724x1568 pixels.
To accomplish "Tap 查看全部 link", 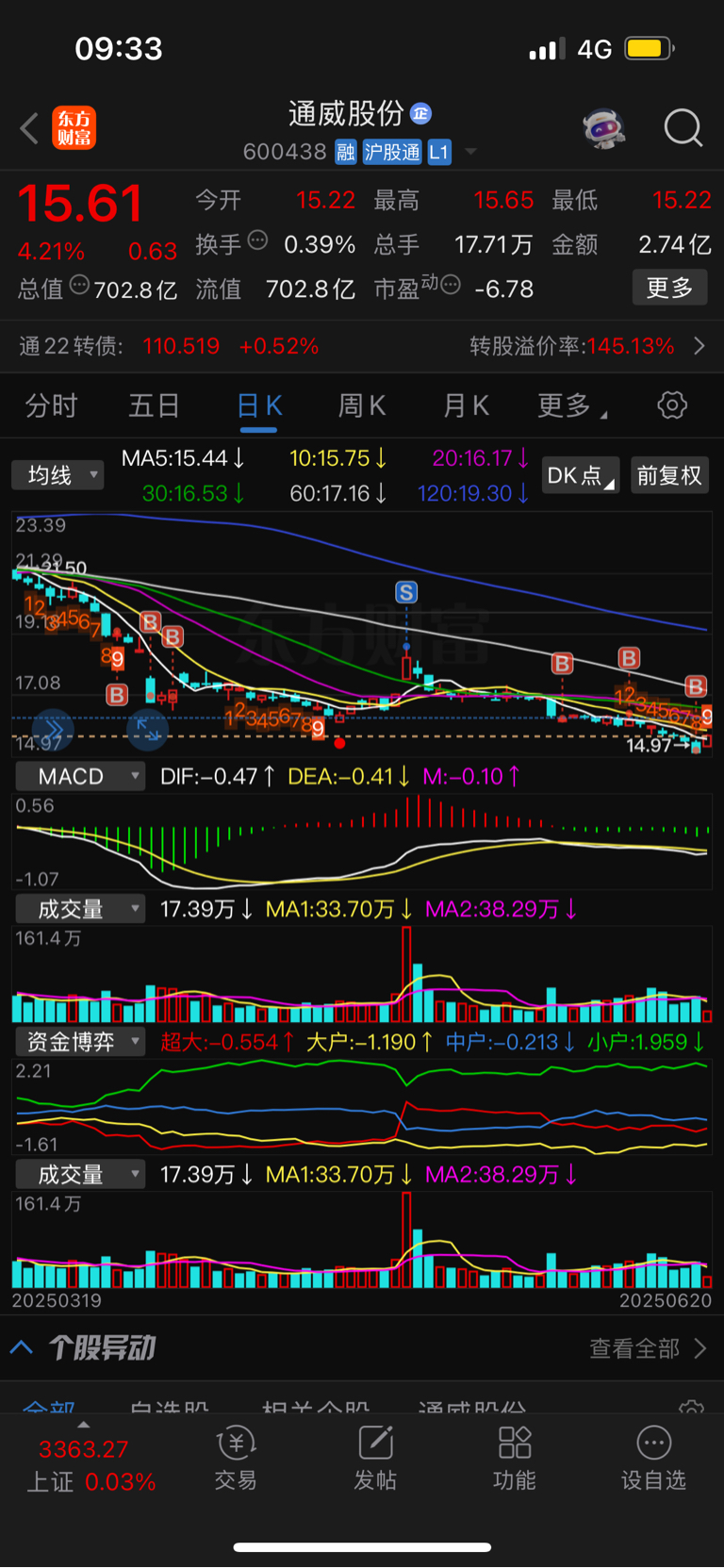I will coord(634,1348).
